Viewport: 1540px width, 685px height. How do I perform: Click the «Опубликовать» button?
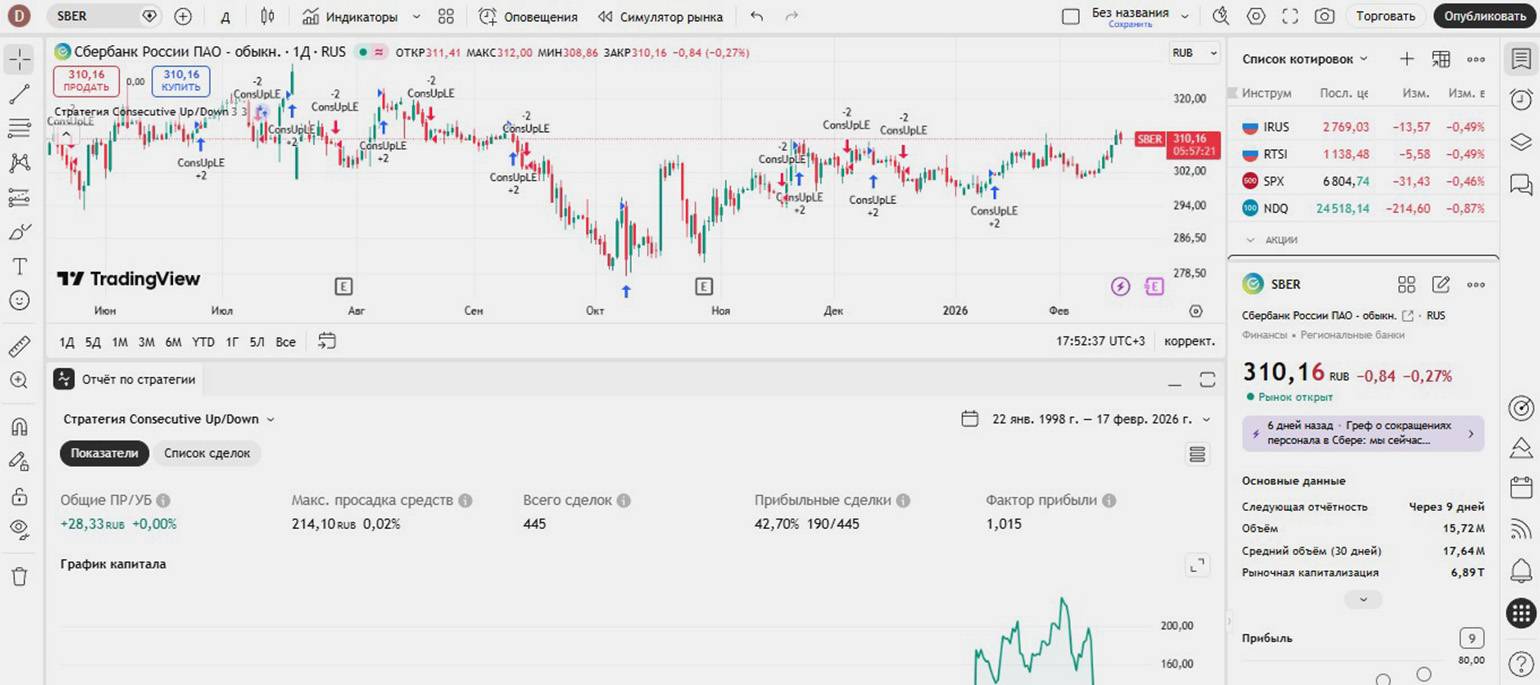tap(1484, 16)
